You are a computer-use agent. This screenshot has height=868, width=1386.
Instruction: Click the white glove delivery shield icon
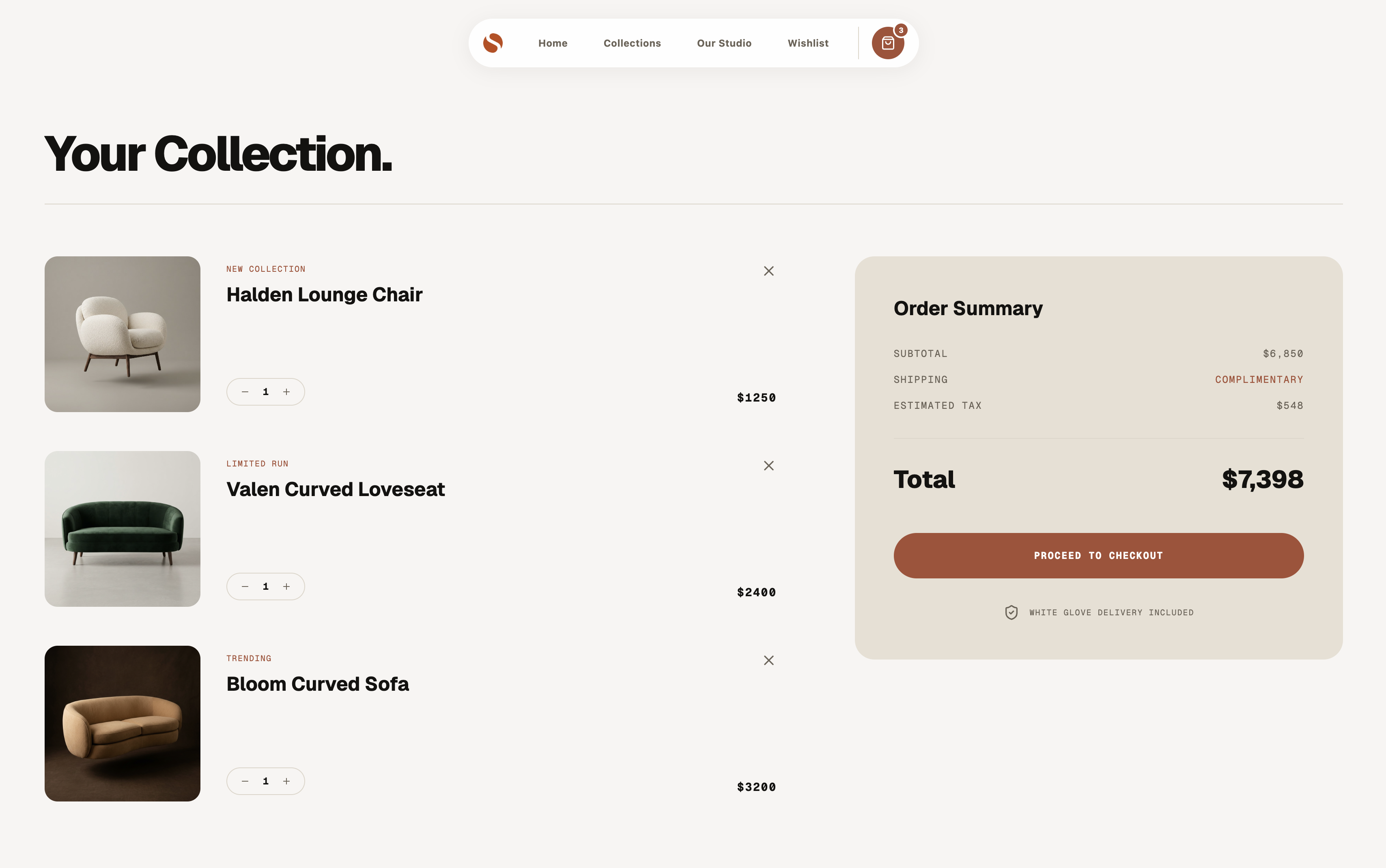tap(1011, 612)
